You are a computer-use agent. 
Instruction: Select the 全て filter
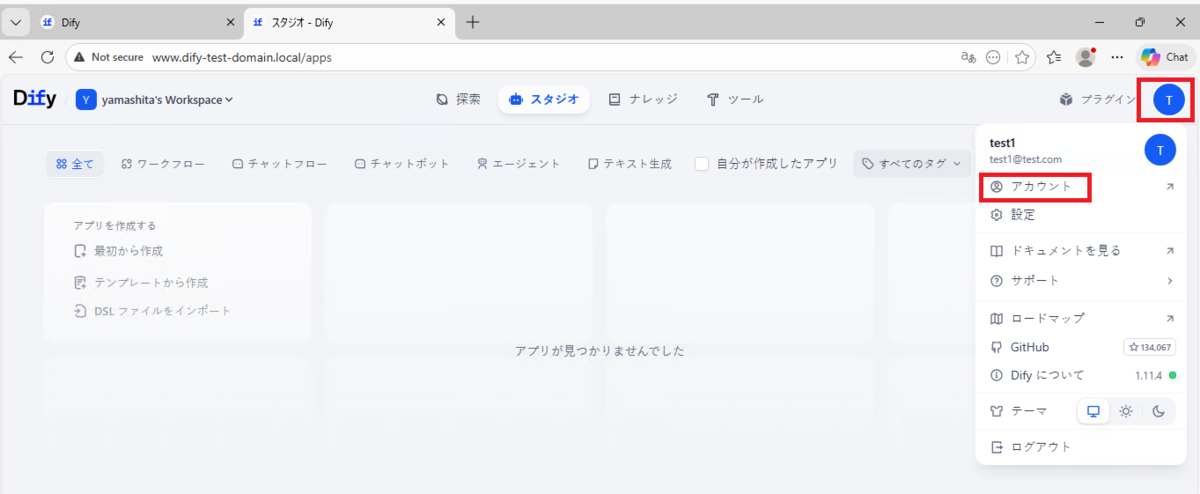[x=75, y=163]
